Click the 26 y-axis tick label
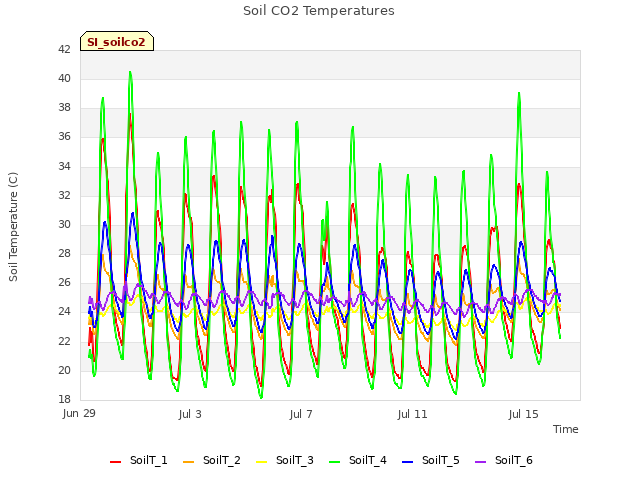The image size is (640, 480). point(64,283)
